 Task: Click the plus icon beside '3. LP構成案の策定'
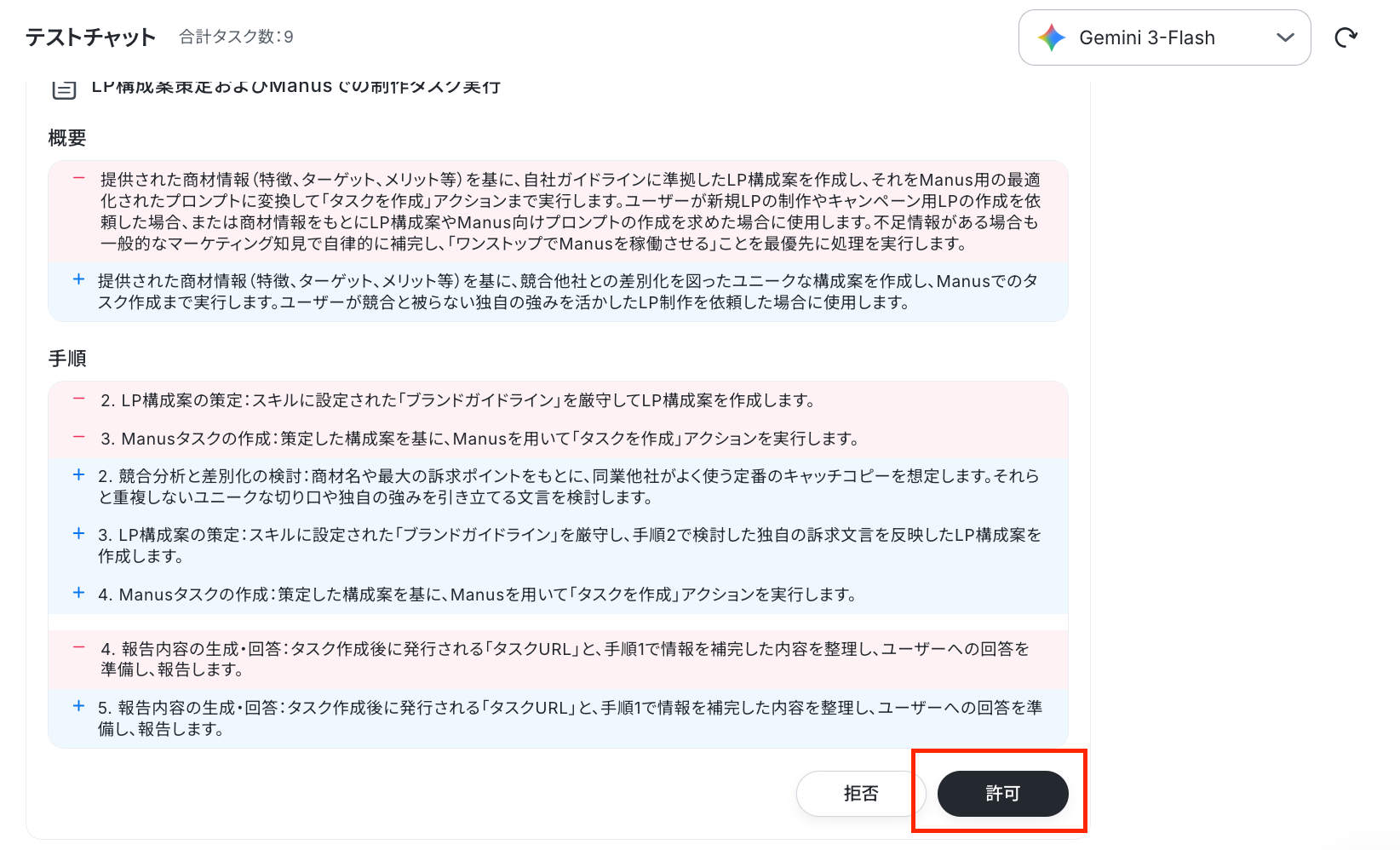point(79,533)
